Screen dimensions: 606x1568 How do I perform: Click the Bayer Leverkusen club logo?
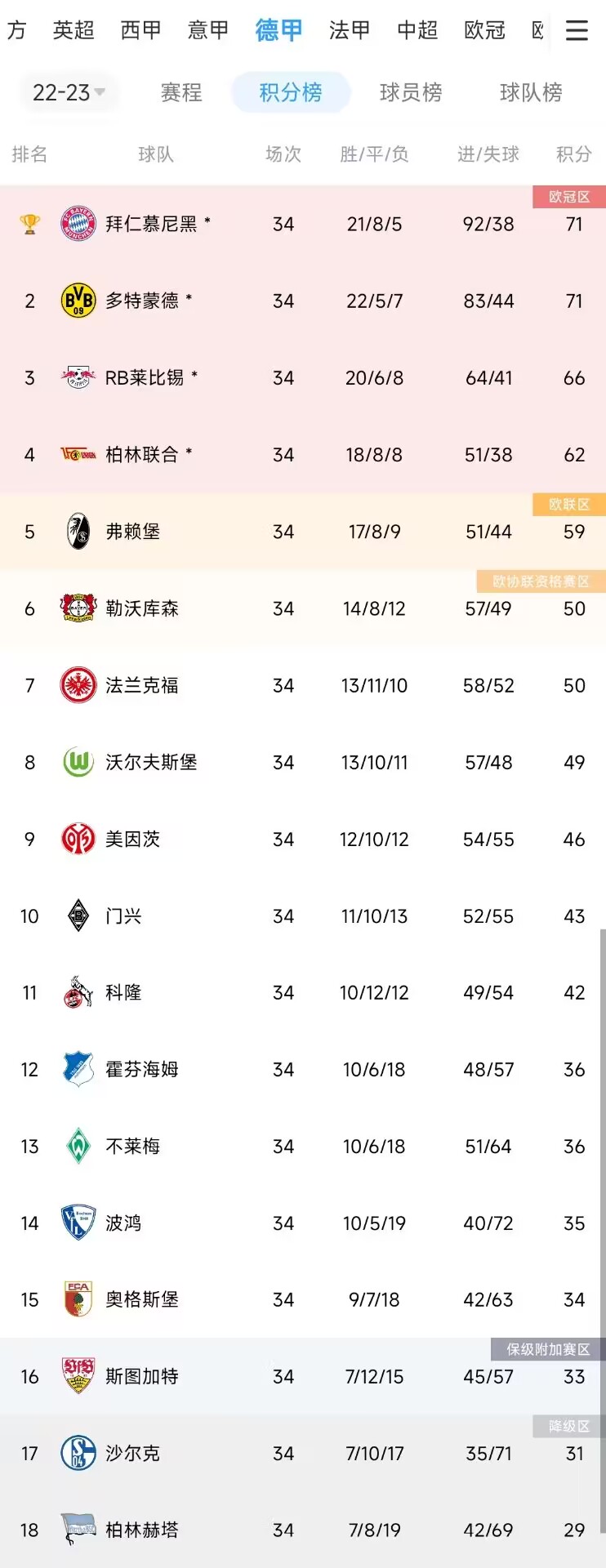click(x=78, y=608)
